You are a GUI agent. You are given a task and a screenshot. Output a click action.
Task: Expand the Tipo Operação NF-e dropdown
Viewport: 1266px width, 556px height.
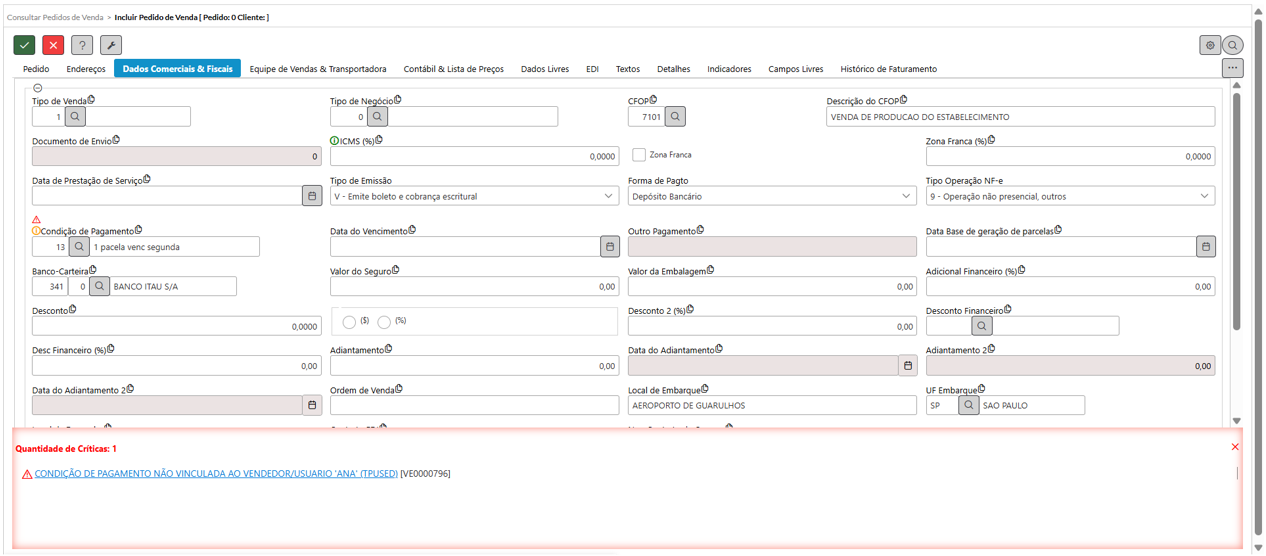[x=1070, y=196]
